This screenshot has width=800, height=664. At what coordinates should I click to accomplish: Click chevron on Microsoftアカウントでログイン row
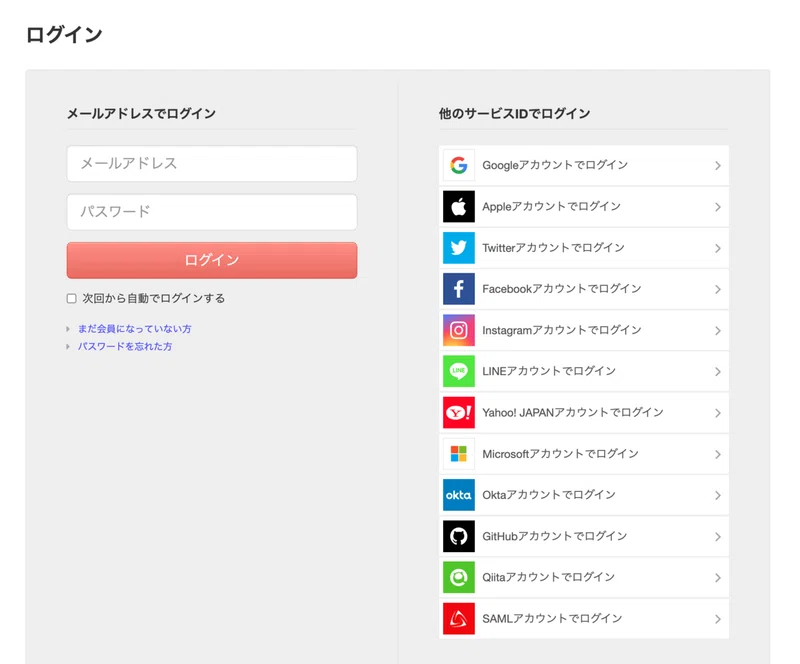pos(718,454)
